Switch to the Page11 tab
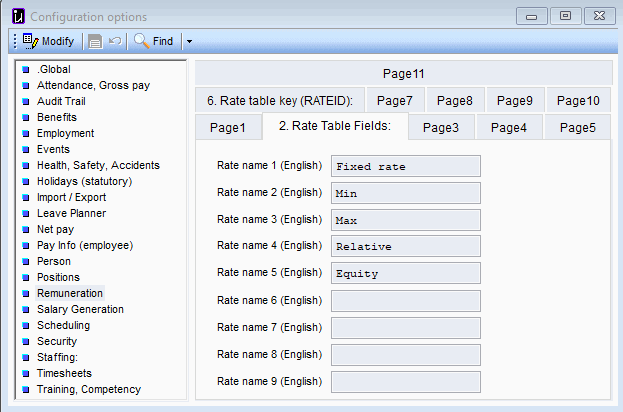 pyautogui.click(x=404, y=74)
